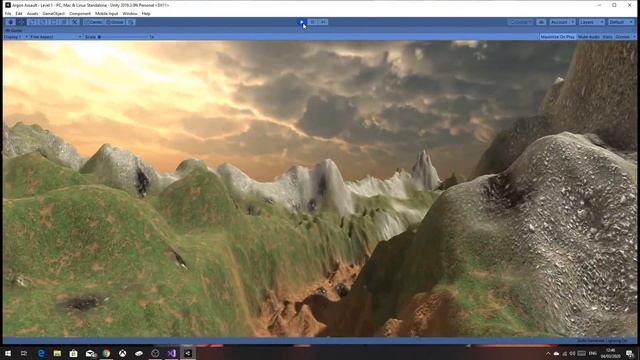The width and height of the screenshot is (640, 360).
Task: Launch Google Chrome from the taskbar
Action: click(106, 353)
